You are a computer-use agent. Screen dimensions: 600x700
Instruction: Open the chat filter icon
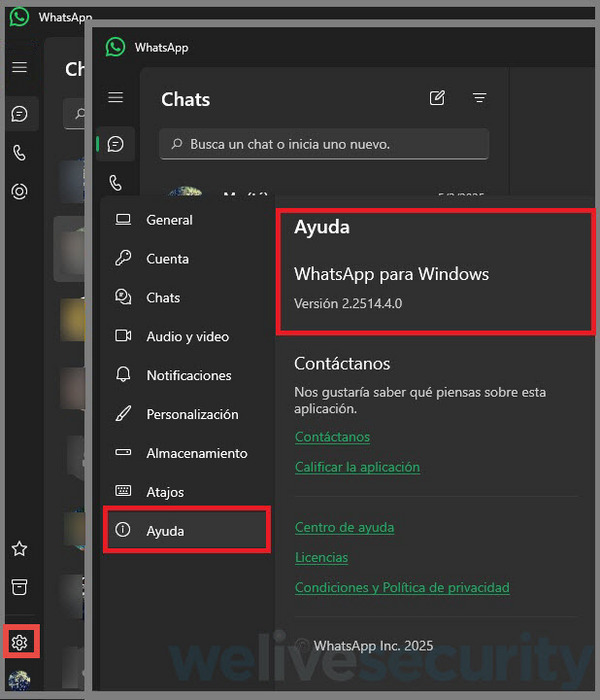[480, 98]
